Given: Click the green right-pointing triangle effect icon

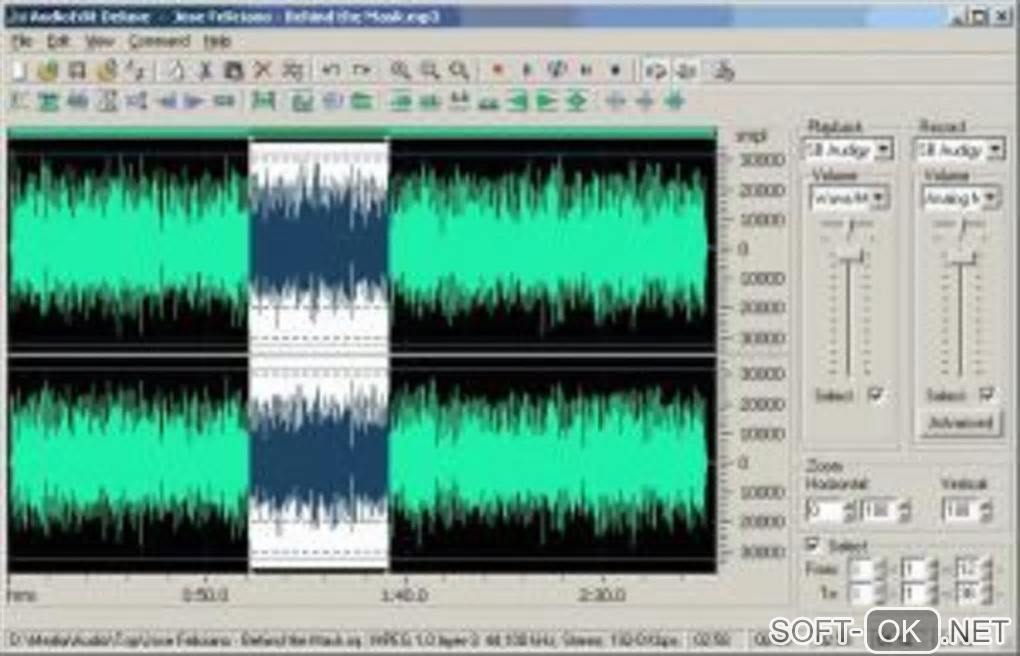Looking at the screenshot, I should click(x=548, y=101).
